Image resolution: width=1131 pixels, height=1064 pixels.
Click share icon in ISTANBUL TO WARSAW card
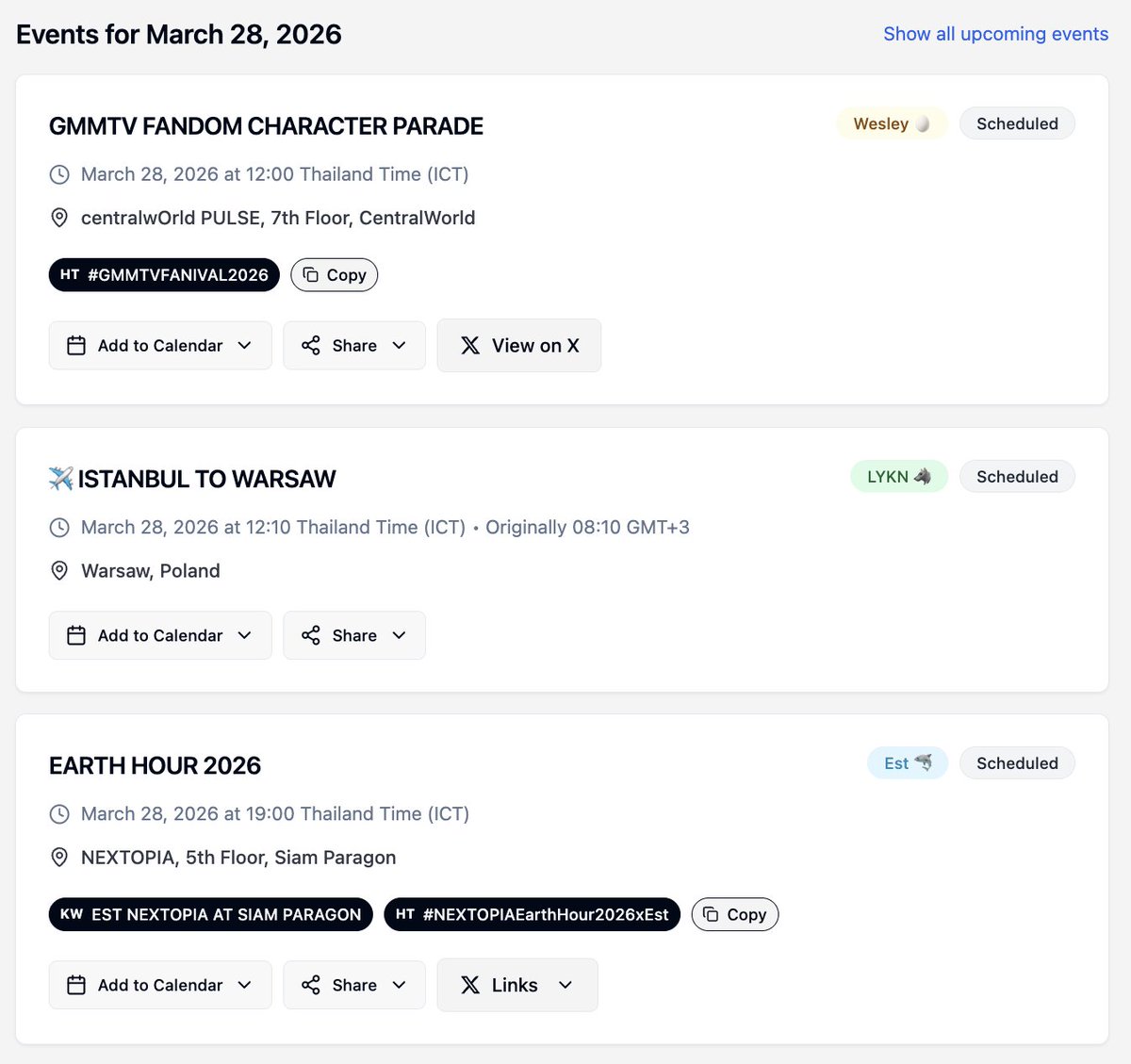311,636
